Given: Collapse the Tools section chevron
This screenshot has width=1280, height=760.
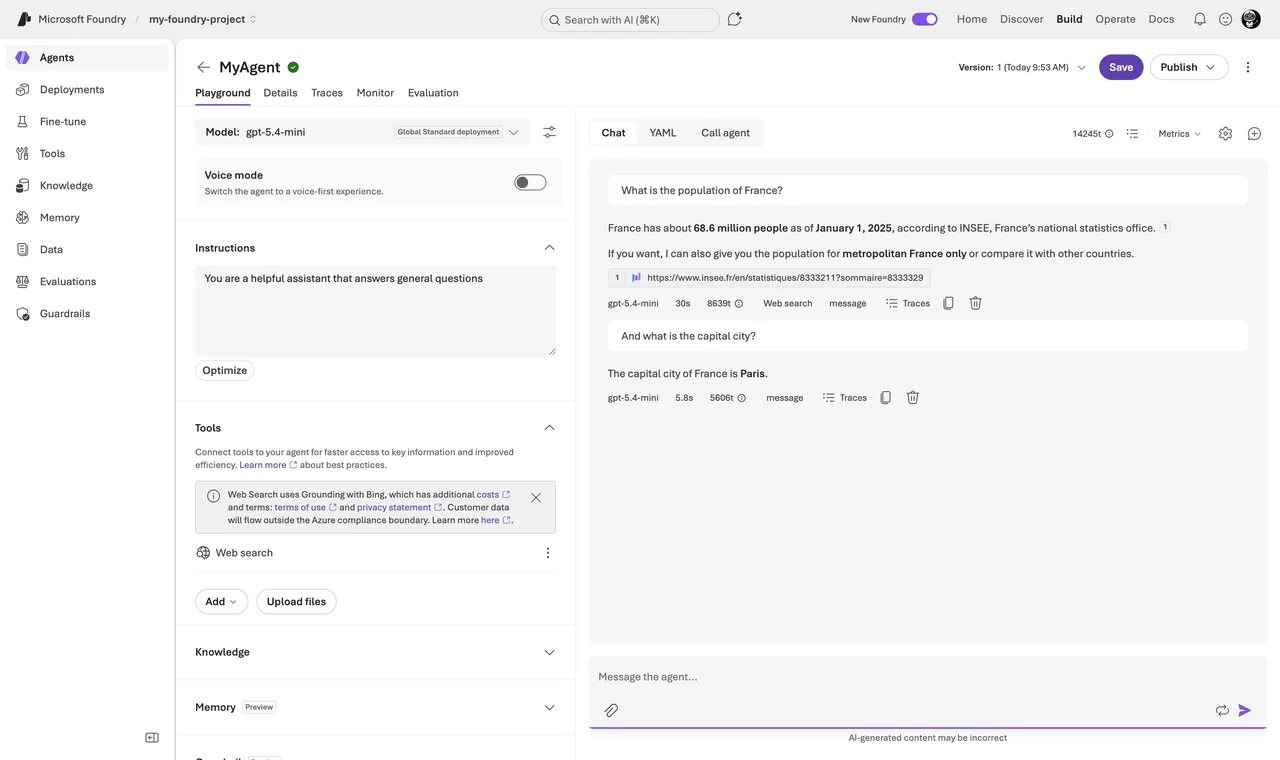Looking at the screenshot, I should [x=549, y=428].
